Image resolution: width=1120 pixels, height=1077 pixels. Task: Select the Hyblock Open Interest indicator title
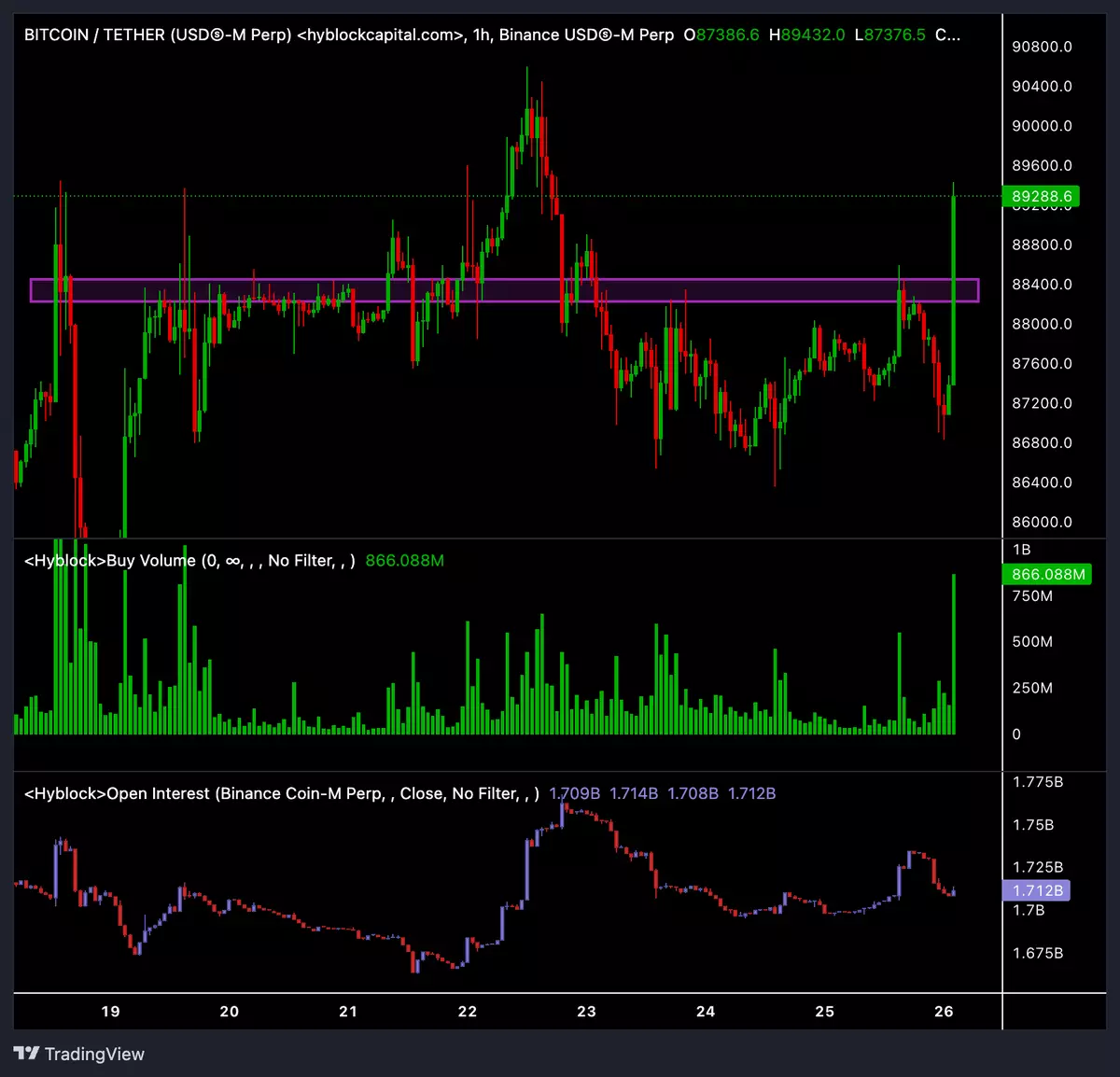[280, 793]
